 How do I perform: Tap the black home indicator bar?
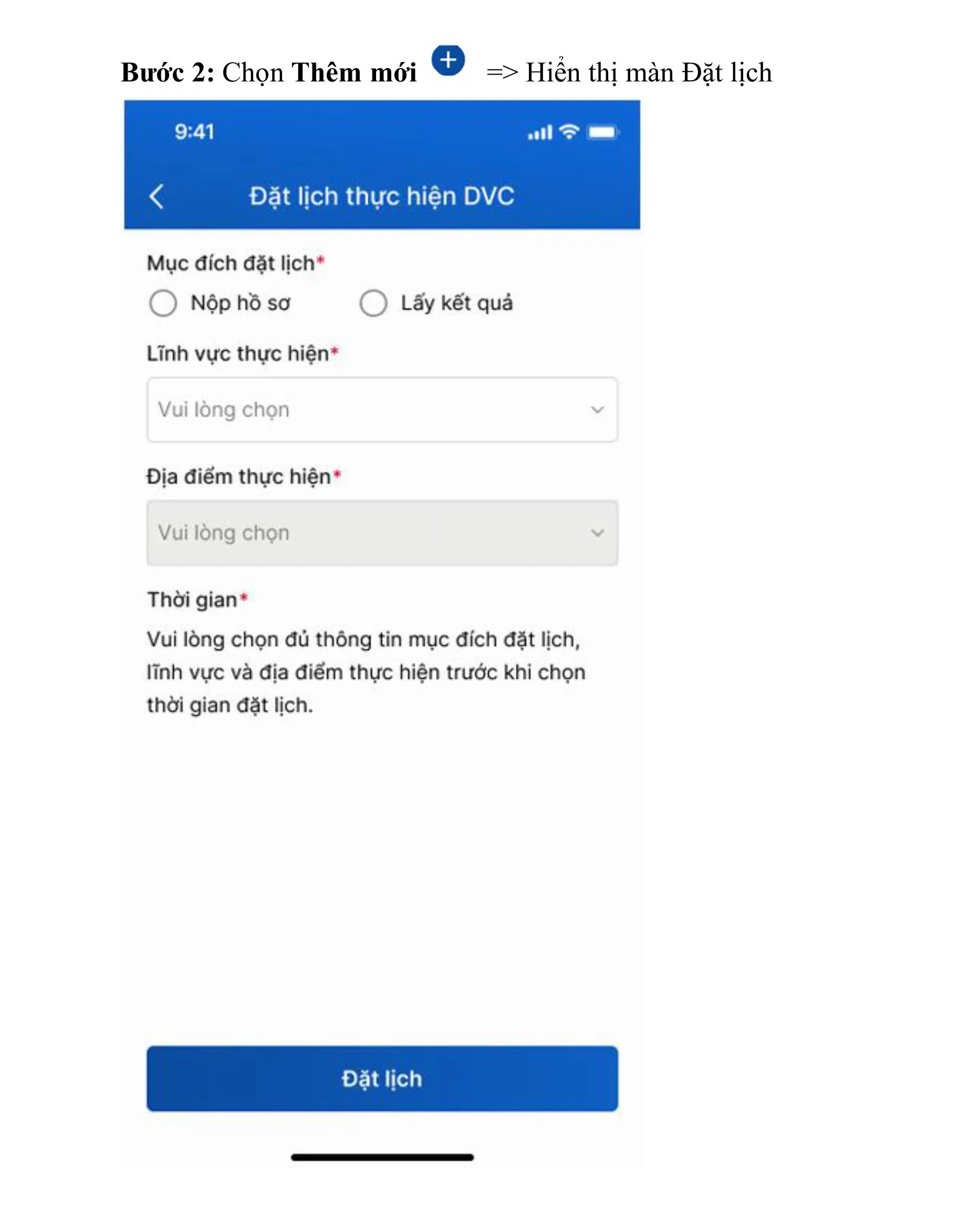[x=382, y=1157]
